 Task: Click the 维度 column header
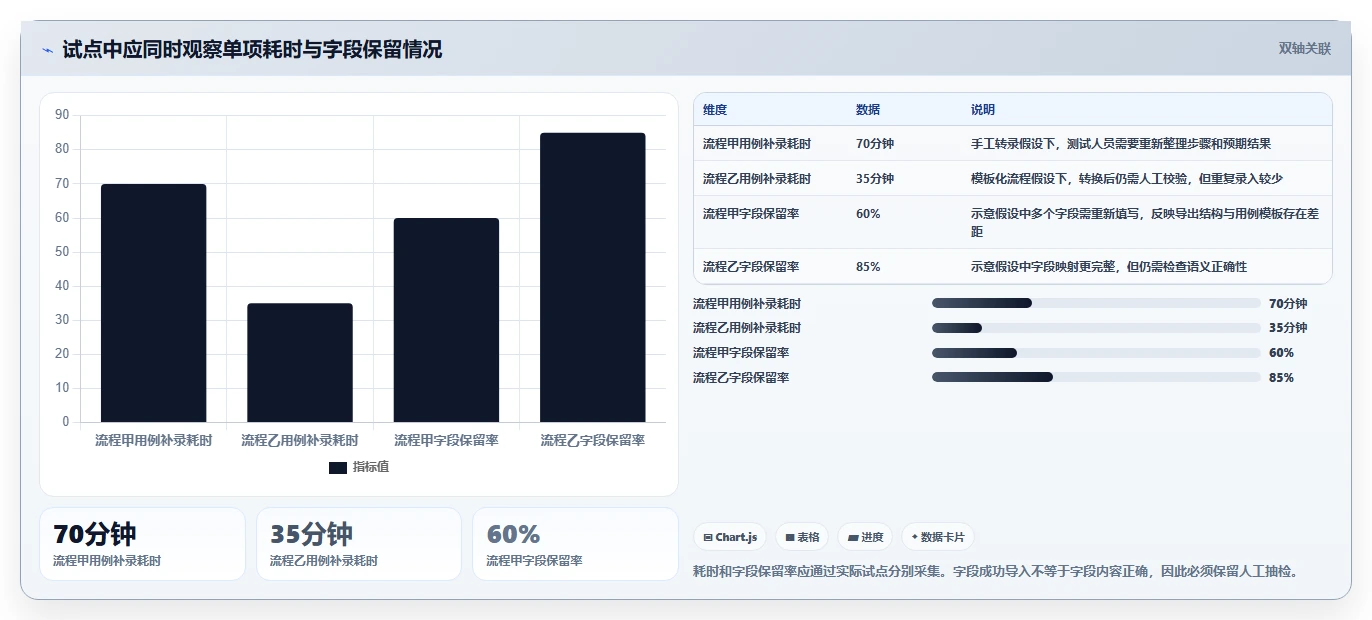[x=715, y=110]
